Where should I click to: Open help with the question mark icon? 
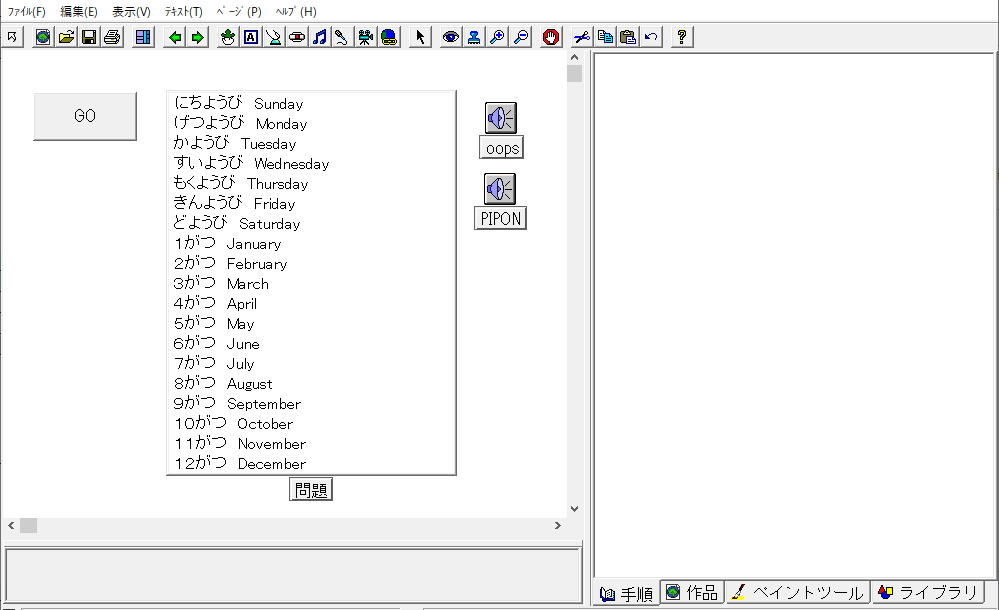click(682, 37)
